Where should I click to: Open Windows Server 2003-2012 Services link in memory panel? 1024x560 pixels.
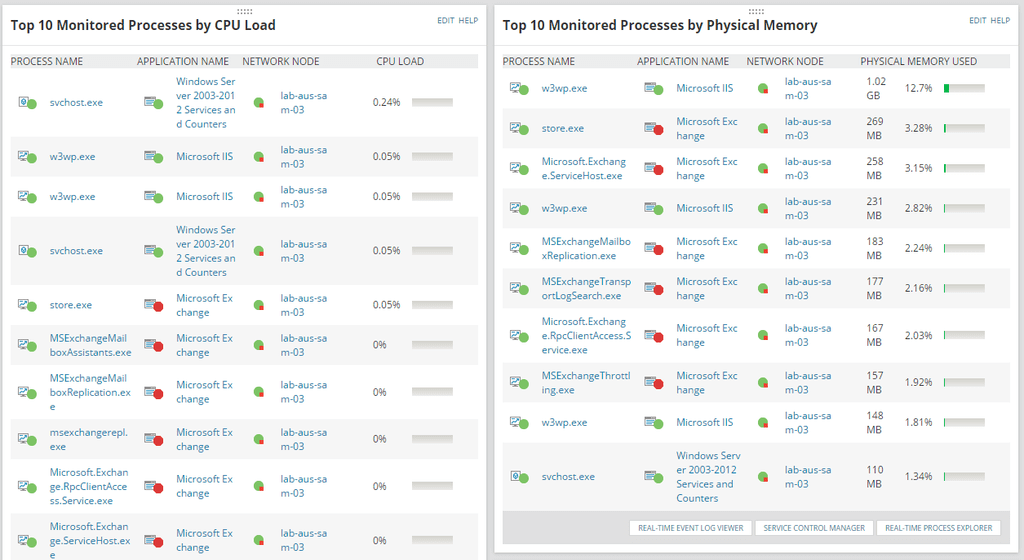708,477
